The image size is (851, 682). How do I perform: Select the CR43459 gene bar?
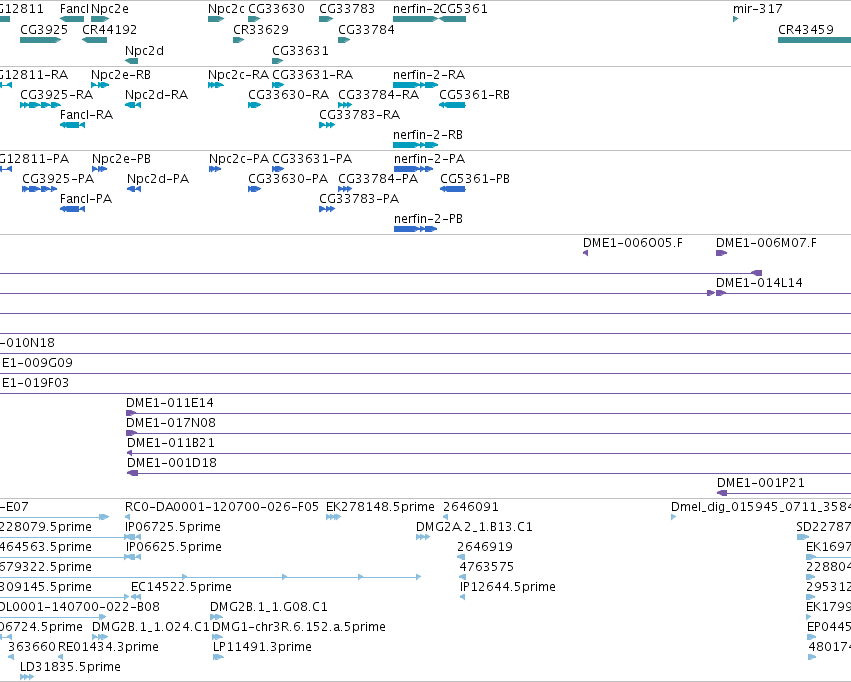coord(815,40)
